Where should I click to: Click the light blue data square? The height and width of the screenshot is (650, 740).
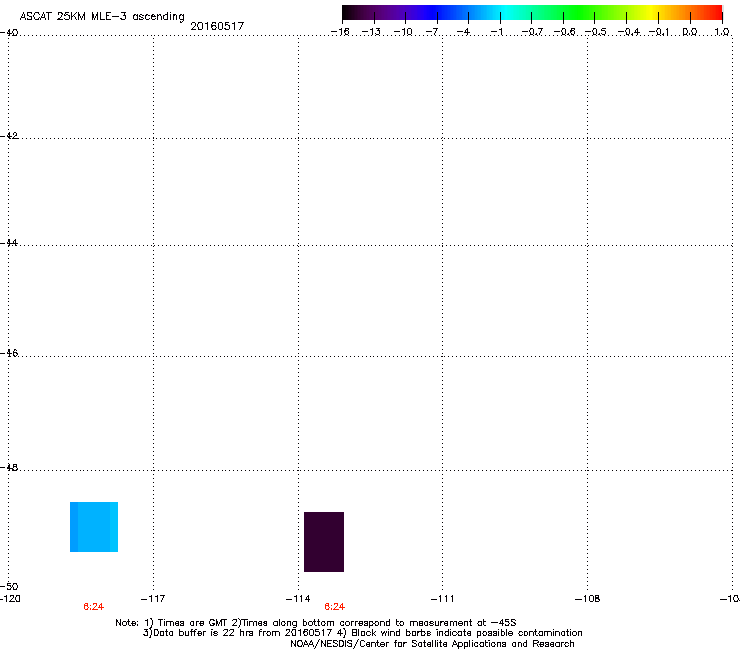(x=94, y=527)
